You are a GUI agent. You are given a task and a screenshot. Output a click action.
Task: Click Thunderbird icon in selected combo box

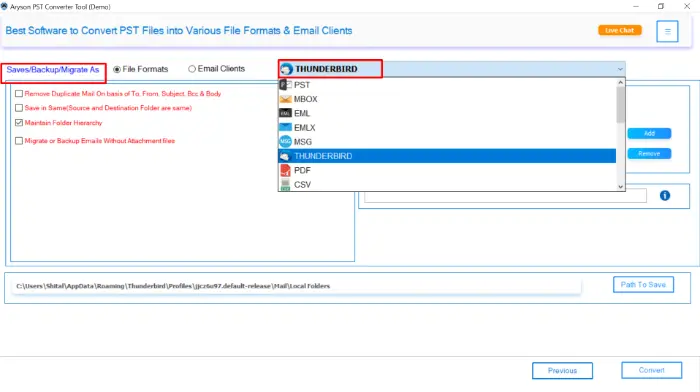[x=287, y=69]
